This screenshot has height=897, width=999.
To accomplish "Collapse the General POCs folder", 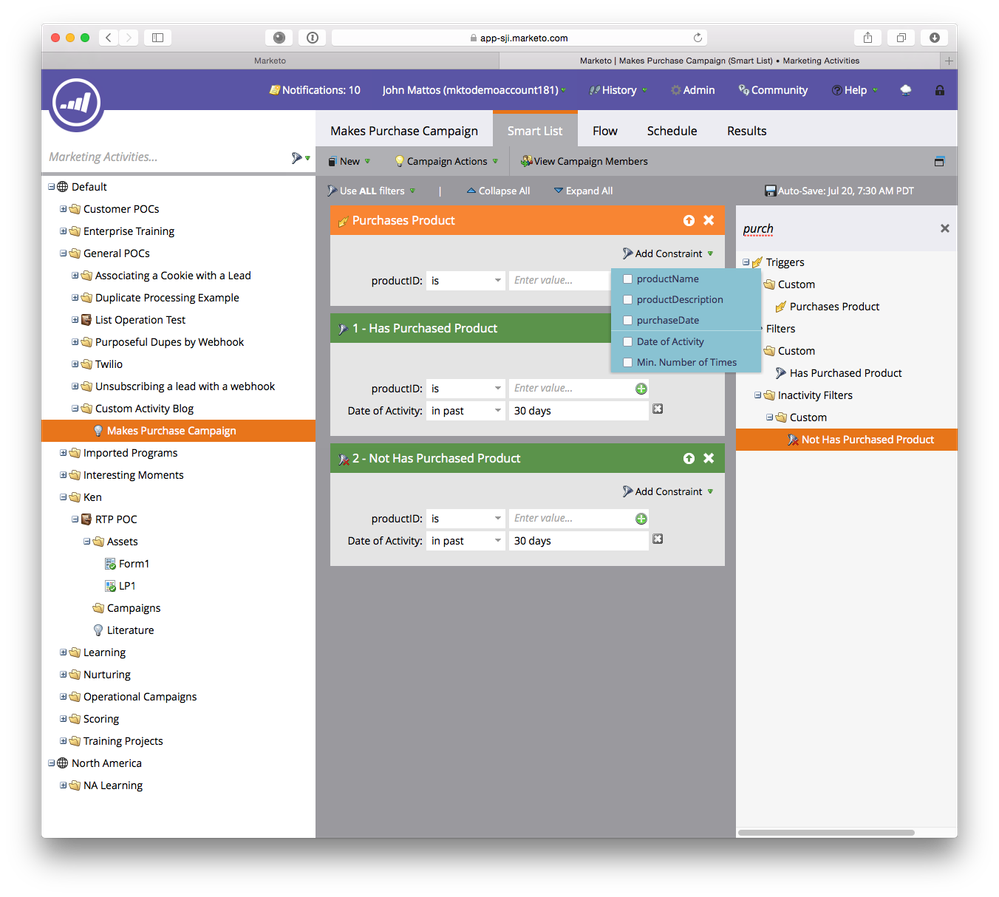I will [x=63, y=254].
